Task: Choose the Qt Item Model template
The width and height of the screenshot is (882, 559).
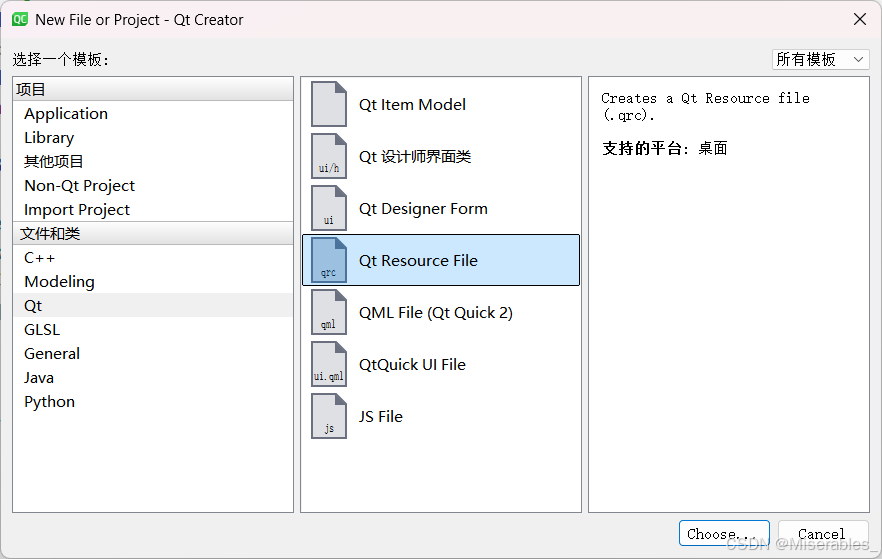Action: coord(441,104)
